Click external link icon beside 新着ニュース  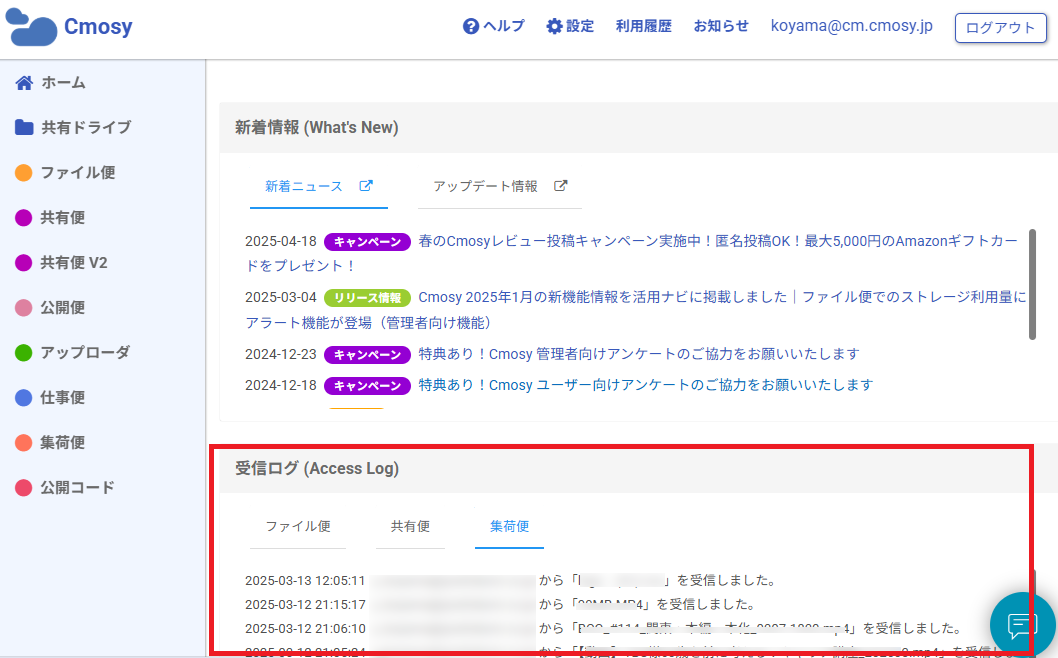tap(366, 186)
